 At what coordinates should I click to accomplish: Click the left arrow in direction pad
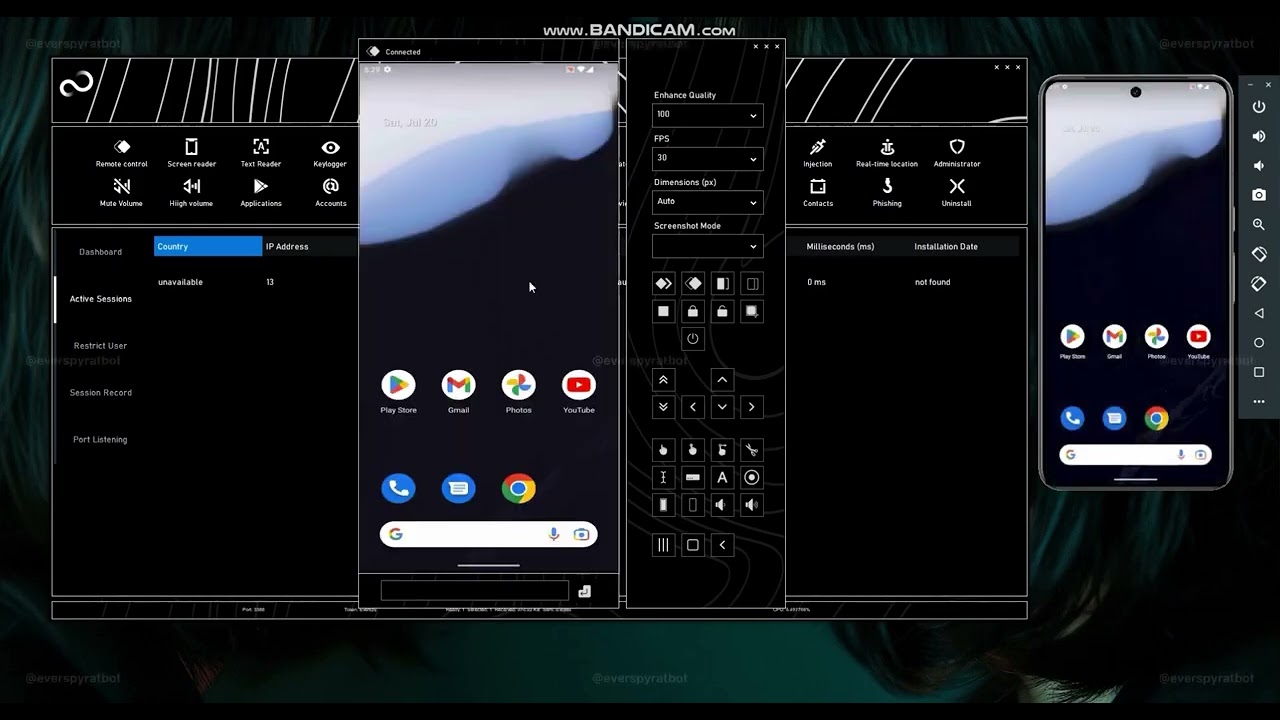(x=693, y=407)
